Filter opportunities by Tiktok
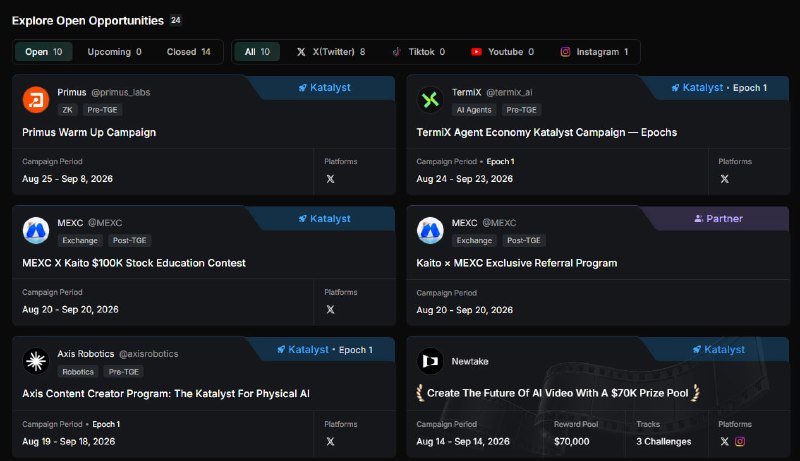 coord(418,52)
